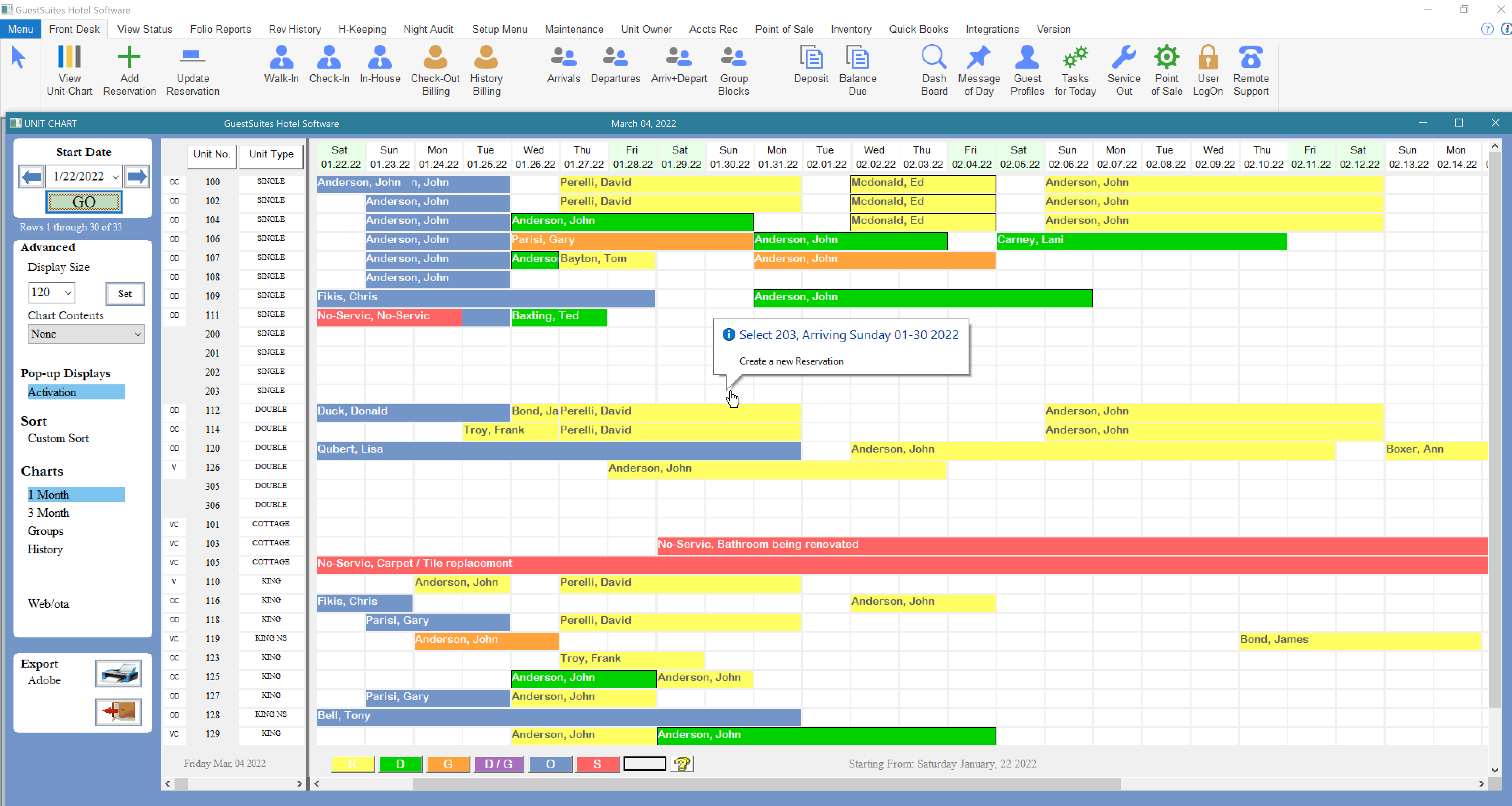Click the Set display size button
Image resolution: width=1512 pixels, height=806 pixels.
125,294
